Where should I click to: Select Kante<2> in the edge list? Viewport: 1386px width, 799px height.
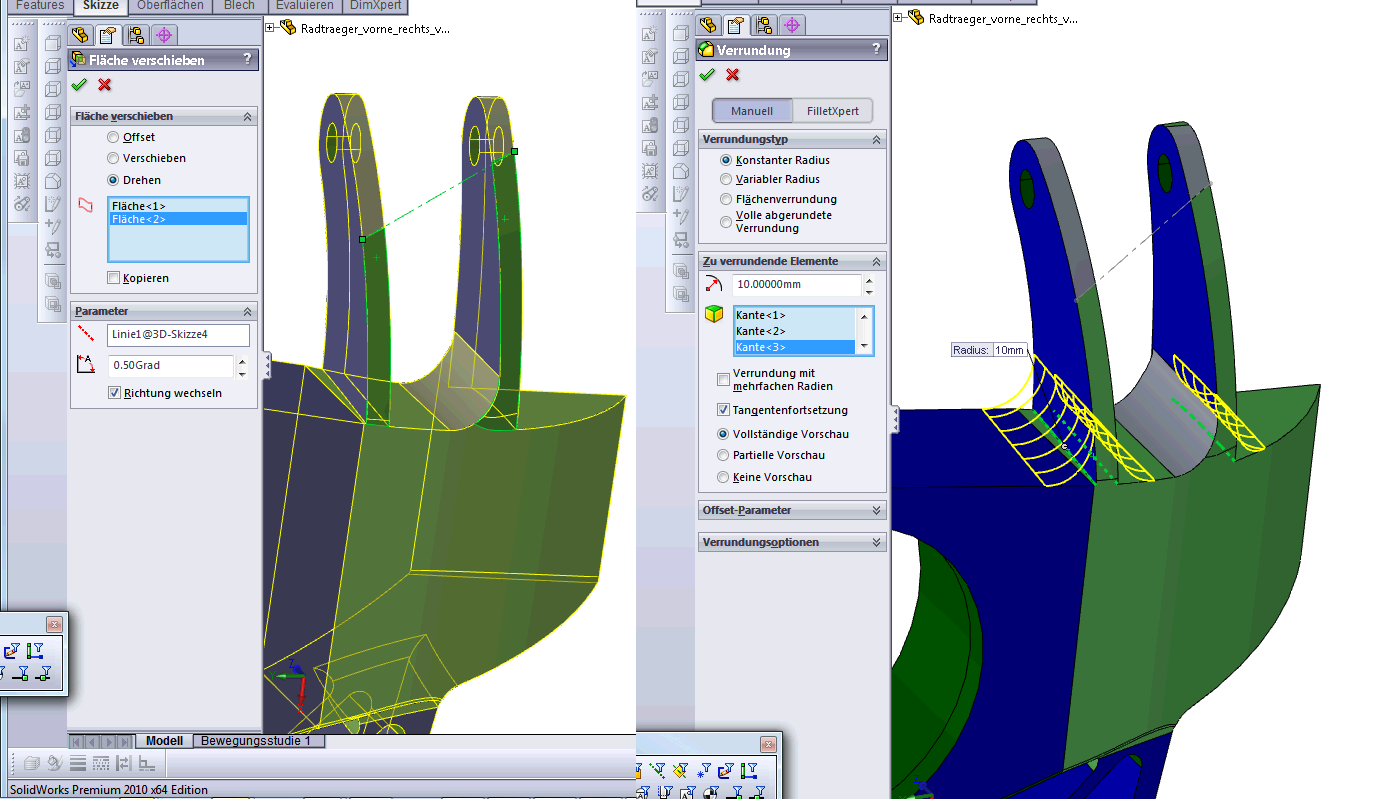click(x=794, y=331)
